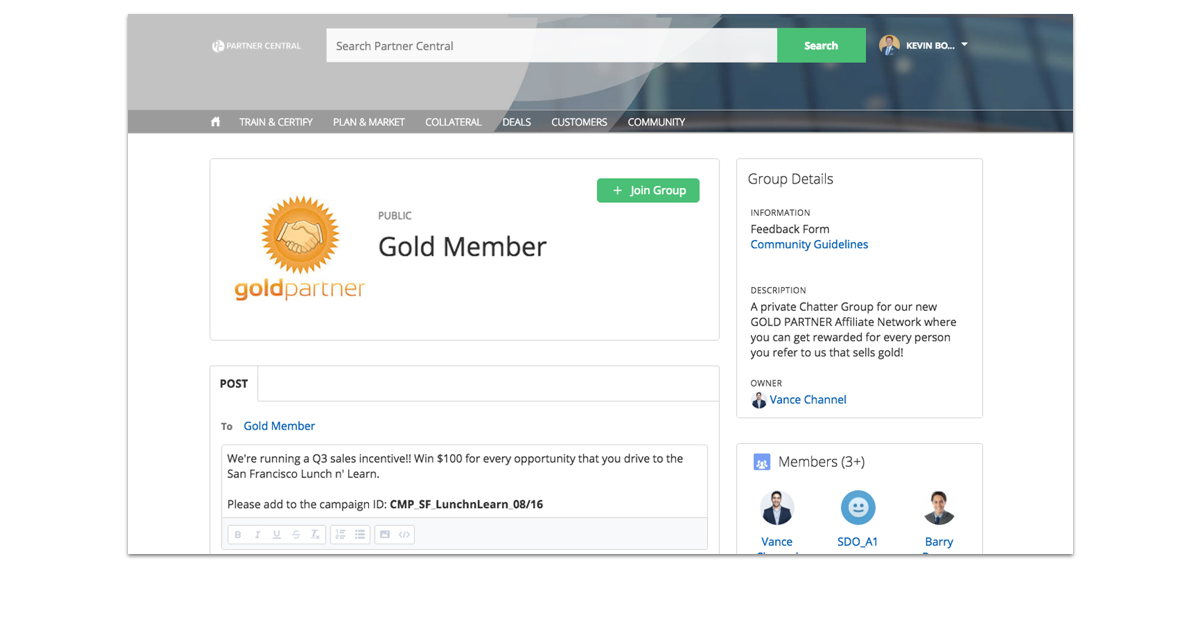Open owner Vance Channel's profile link
Screen dimensions: 1200x640
click(807, 400)
